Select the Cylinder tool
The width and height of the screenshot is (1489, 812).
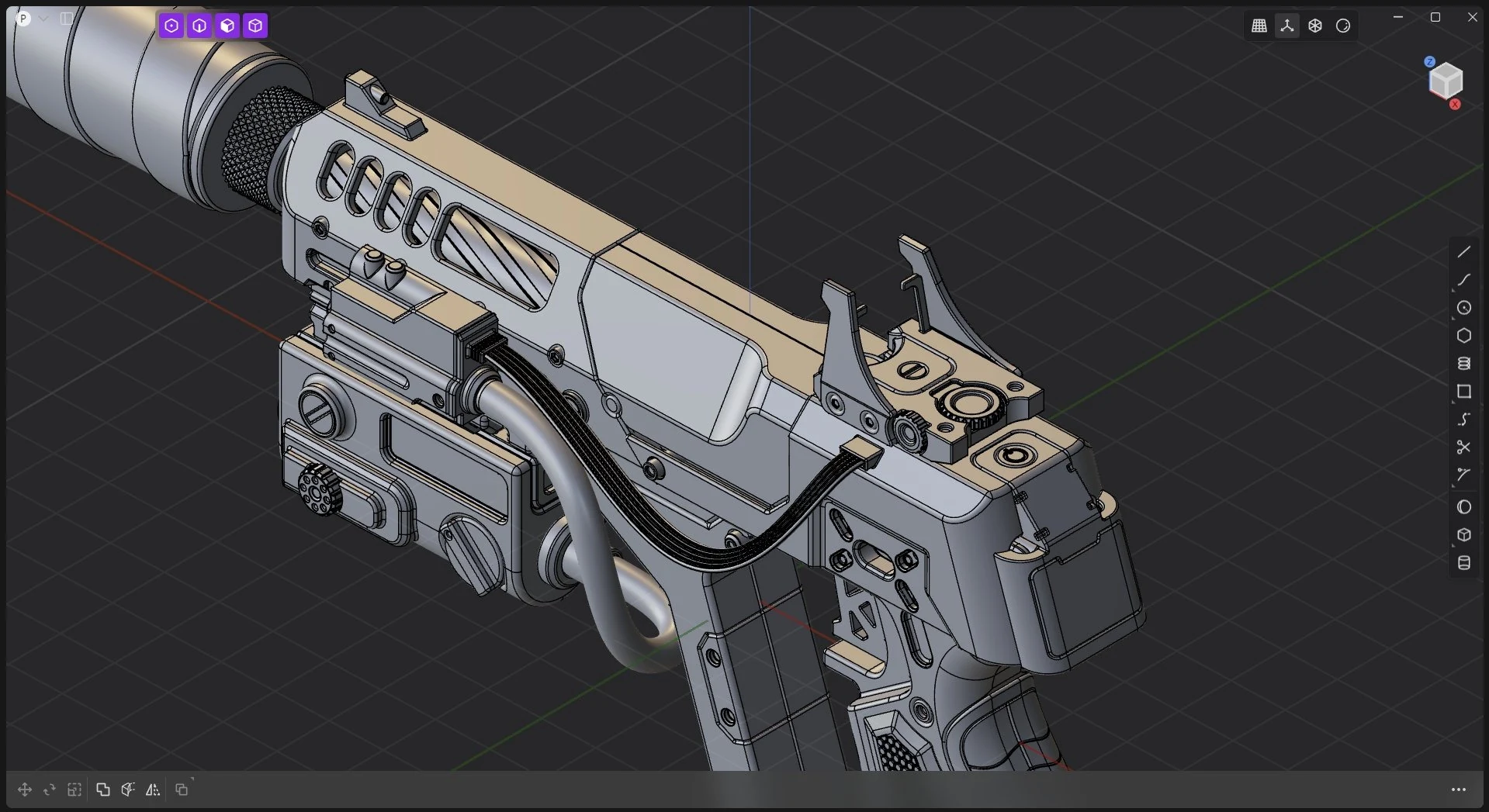coord(1463,563)
